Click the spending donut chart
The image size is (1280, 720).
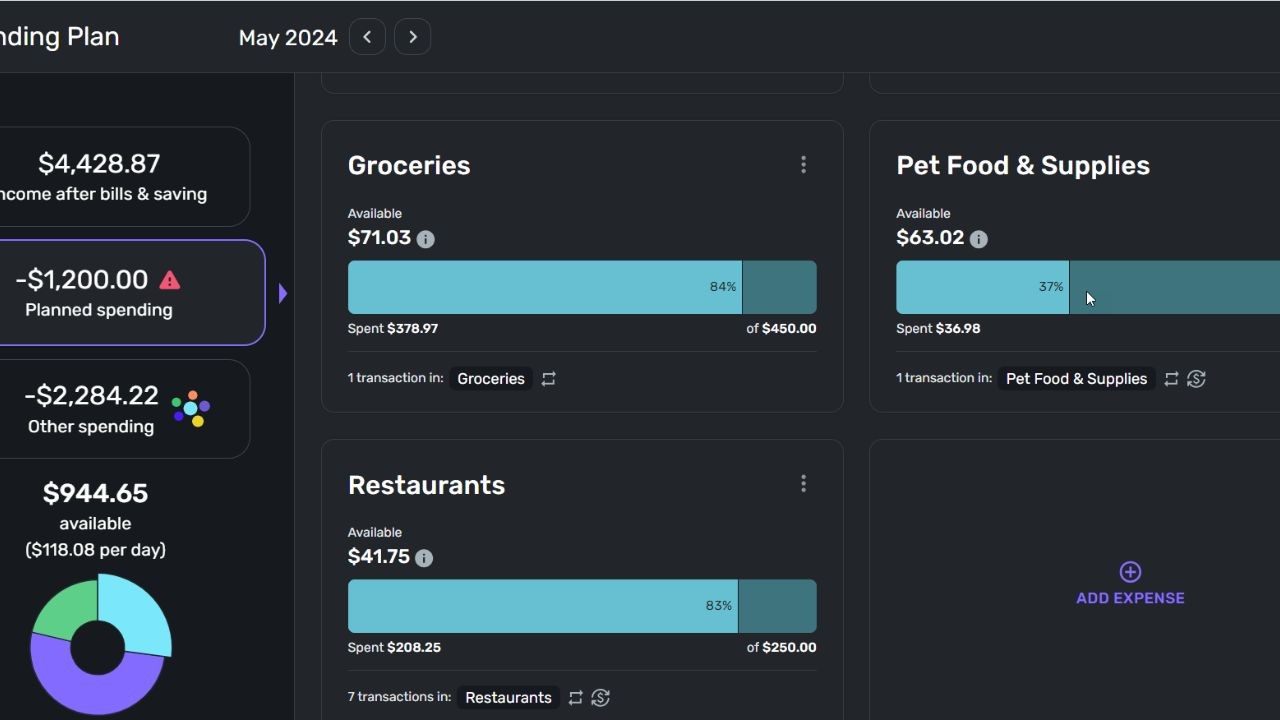[99, 645]
